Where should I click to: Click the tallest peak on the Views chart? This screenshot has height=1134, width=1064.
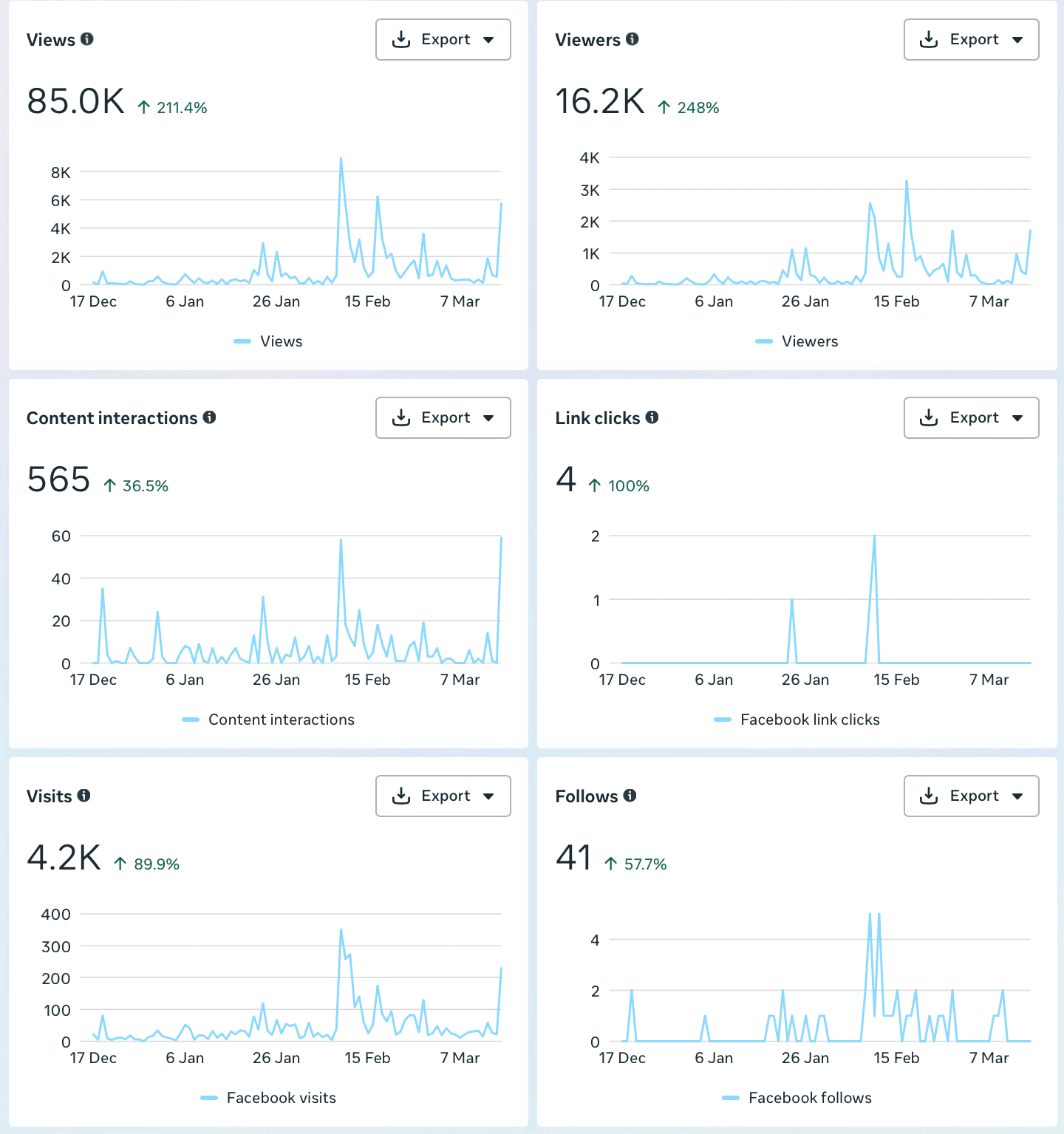[340, 157]
